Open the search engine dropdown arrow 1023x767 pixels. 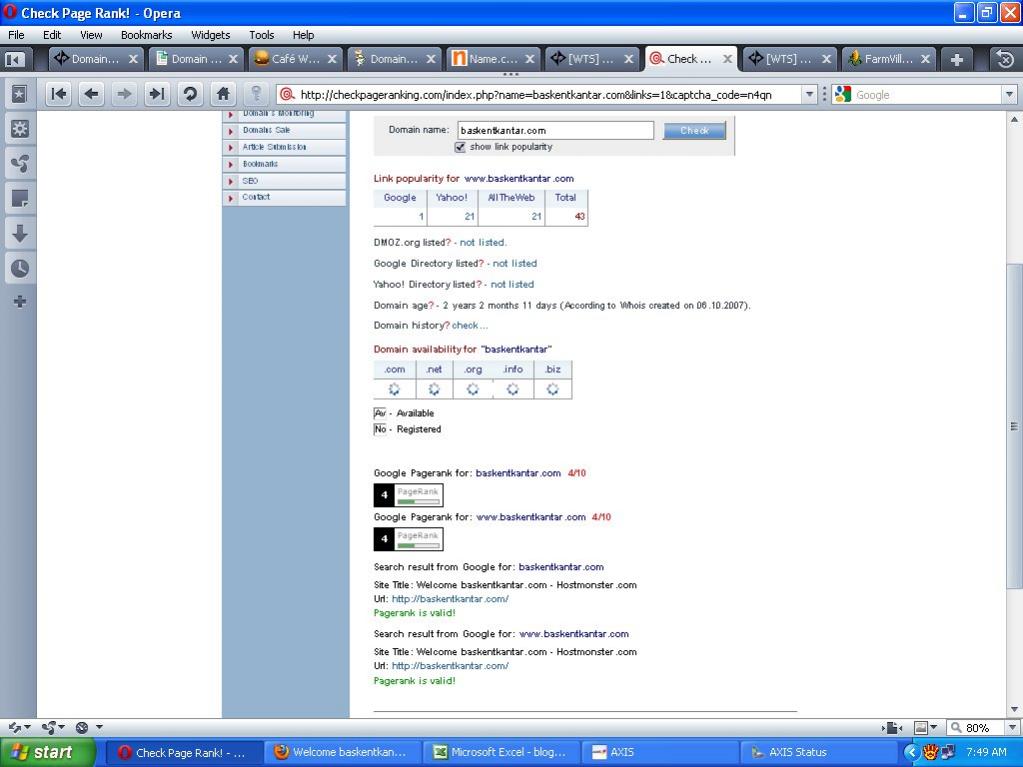tap(1010, 95)
